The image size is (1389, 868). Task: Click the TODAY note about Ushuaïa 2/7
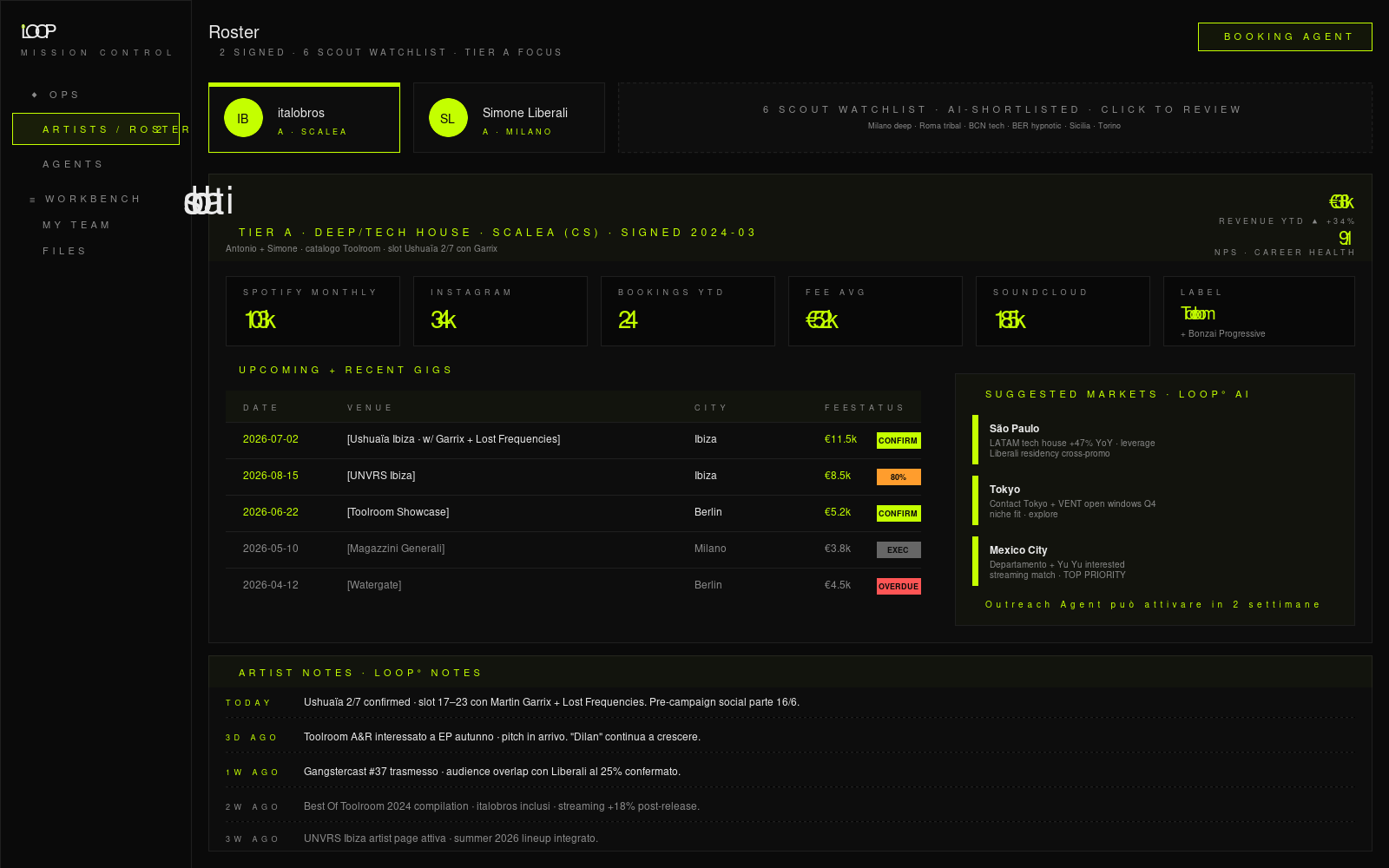(790, 703)
